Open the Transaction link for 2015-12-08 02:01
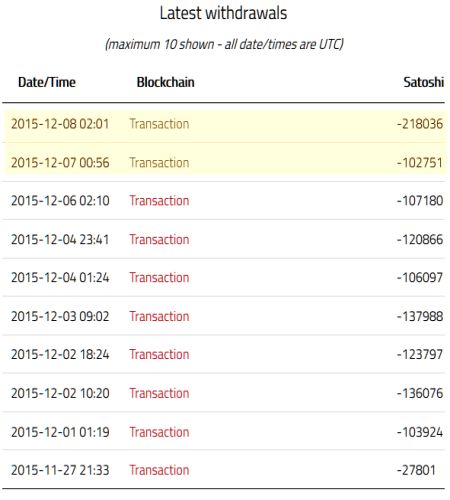This screenshot has height=500, width=450. click(x=159, y=124)
